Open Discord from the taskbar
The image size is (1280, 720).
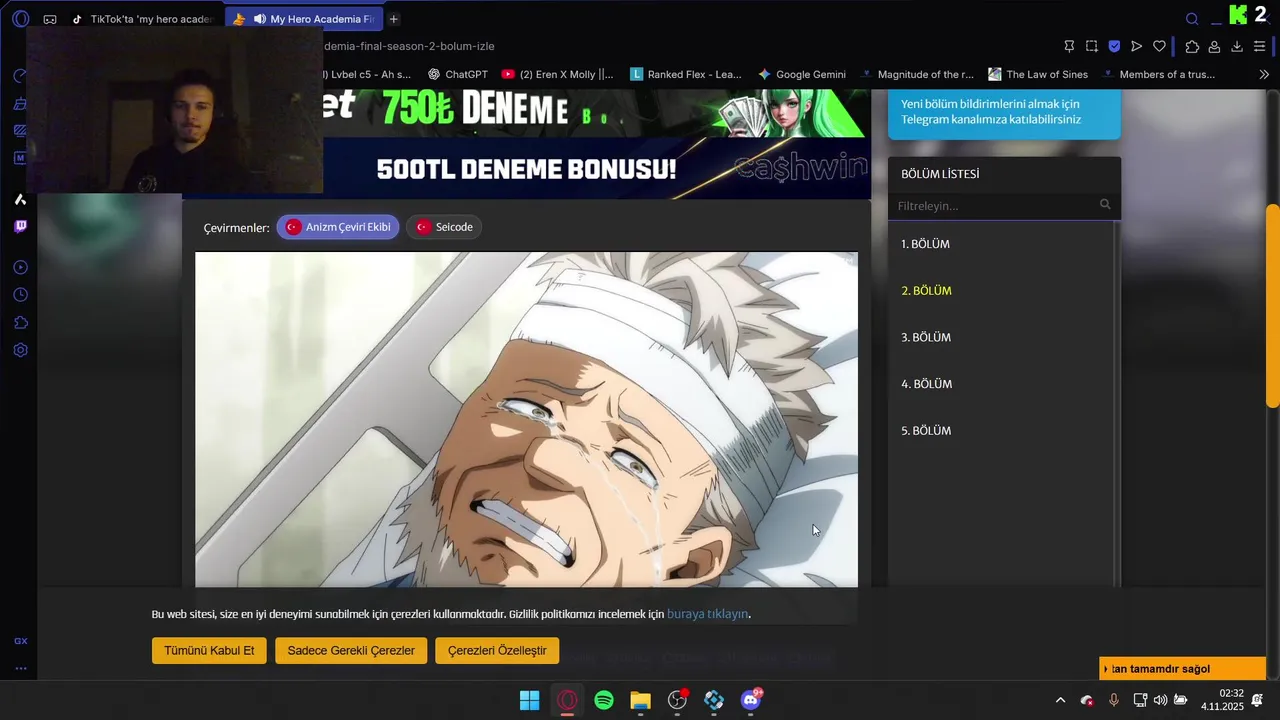751,700
